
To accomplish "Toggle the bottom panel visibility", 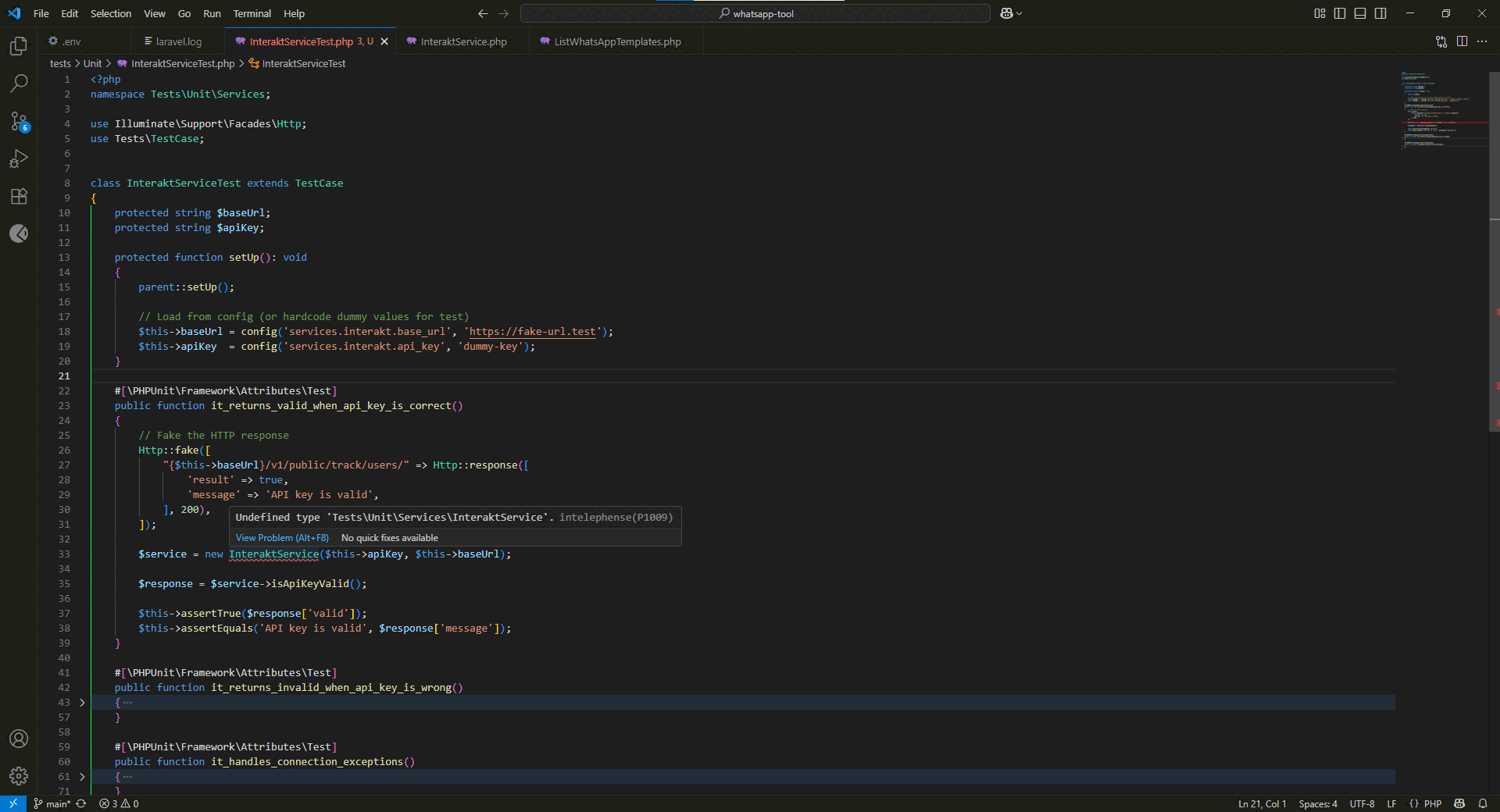I will point(1360,13).
